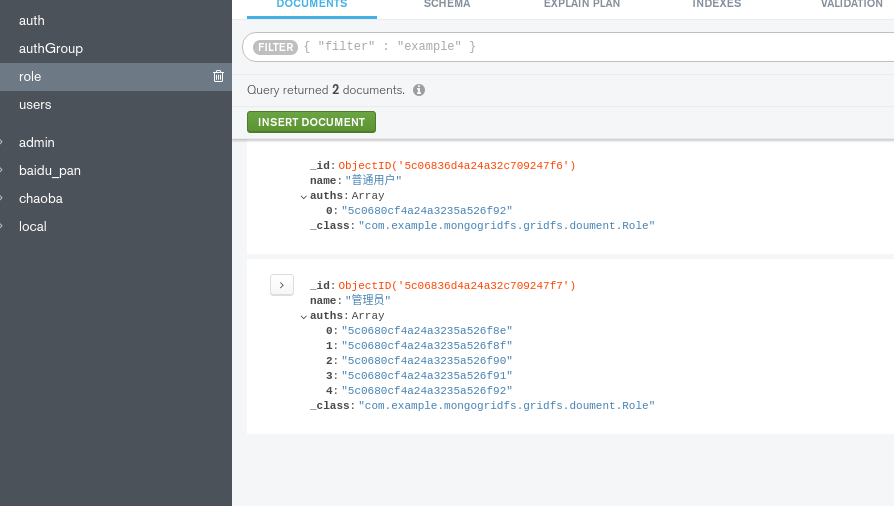Click name value "管理员"

pyautogui.click(x=368, y=300)
